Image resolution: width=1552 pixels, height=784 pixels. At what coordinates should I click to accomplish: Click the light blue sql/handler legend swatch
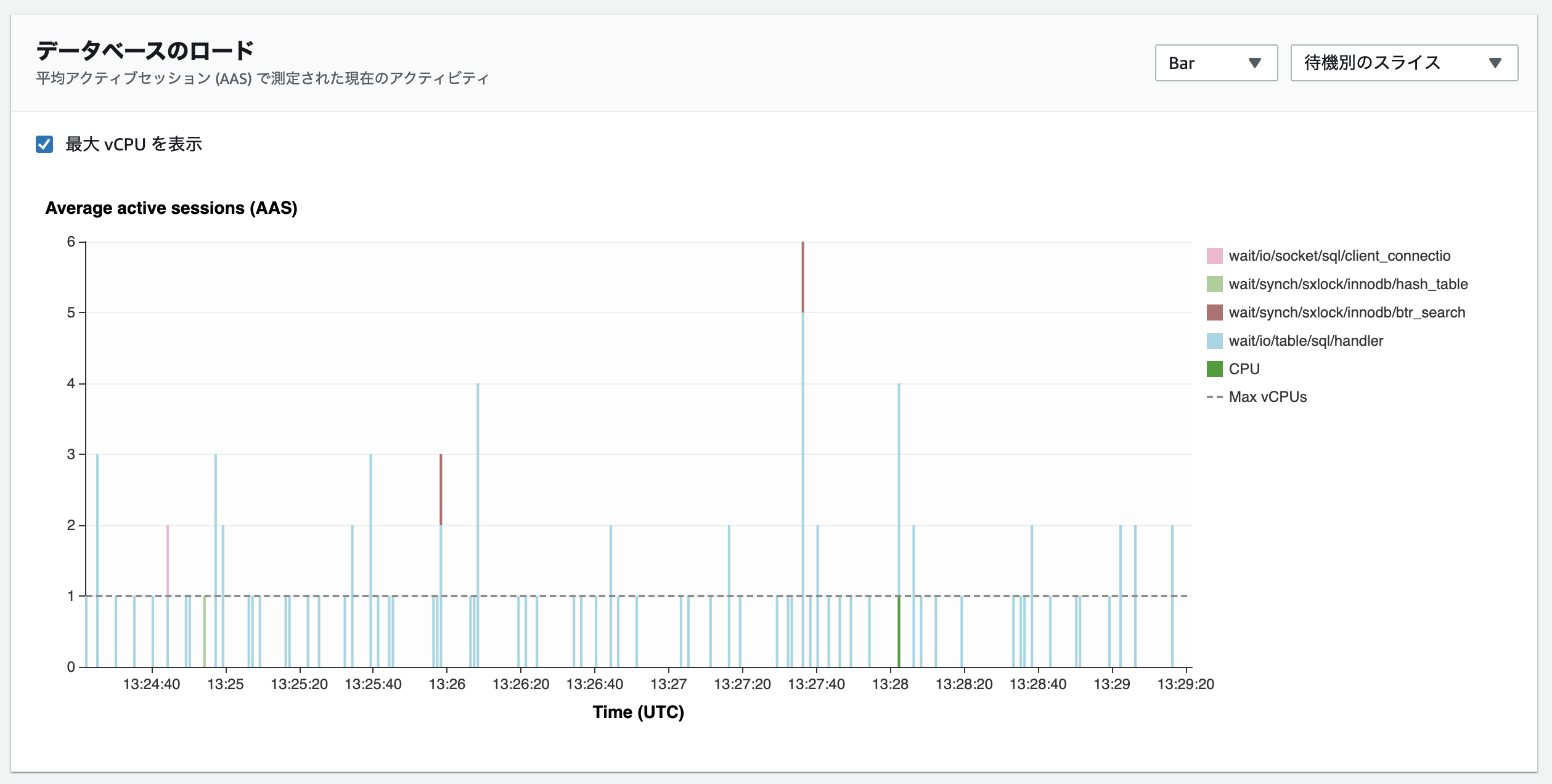[x=1214, y=341]
